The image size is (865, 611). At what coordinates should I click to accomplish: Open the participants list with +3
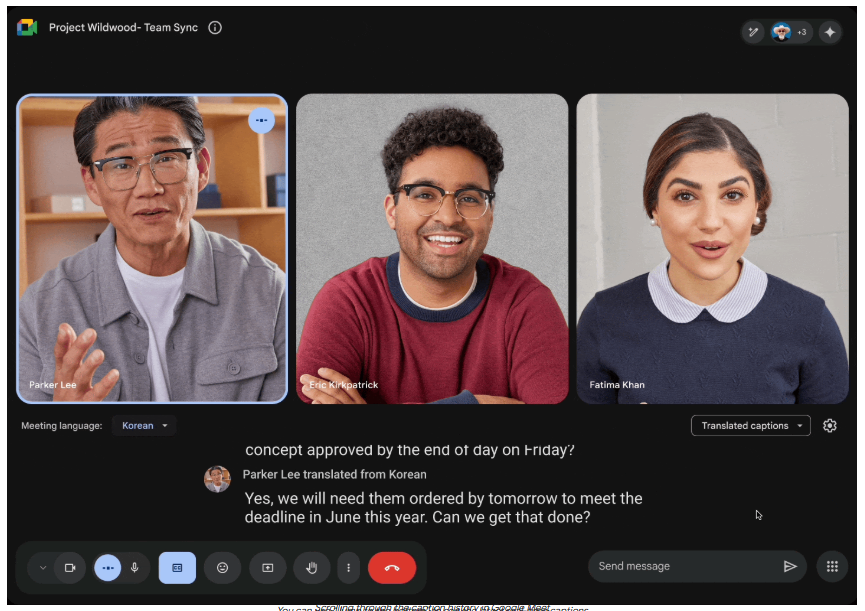789,32
